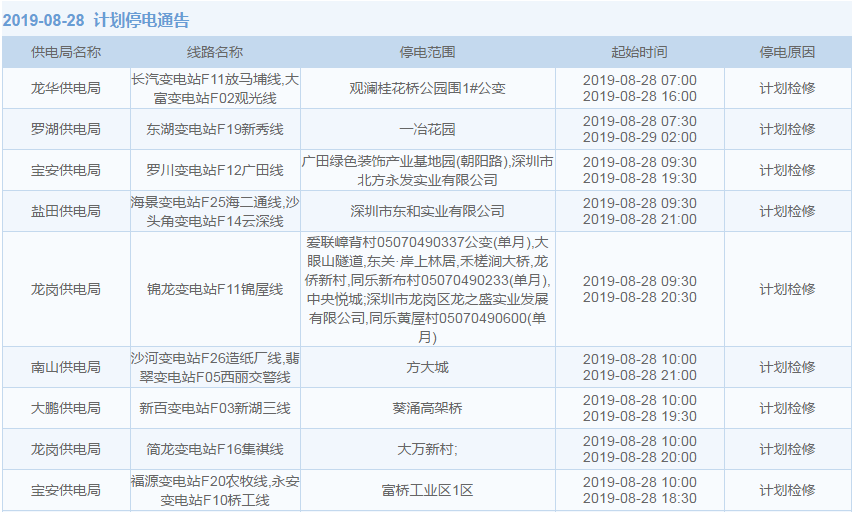Click the 简龙变电站F16集祺线 cell
Viewport: 853px width, 512px height.
tap(215, 449)
